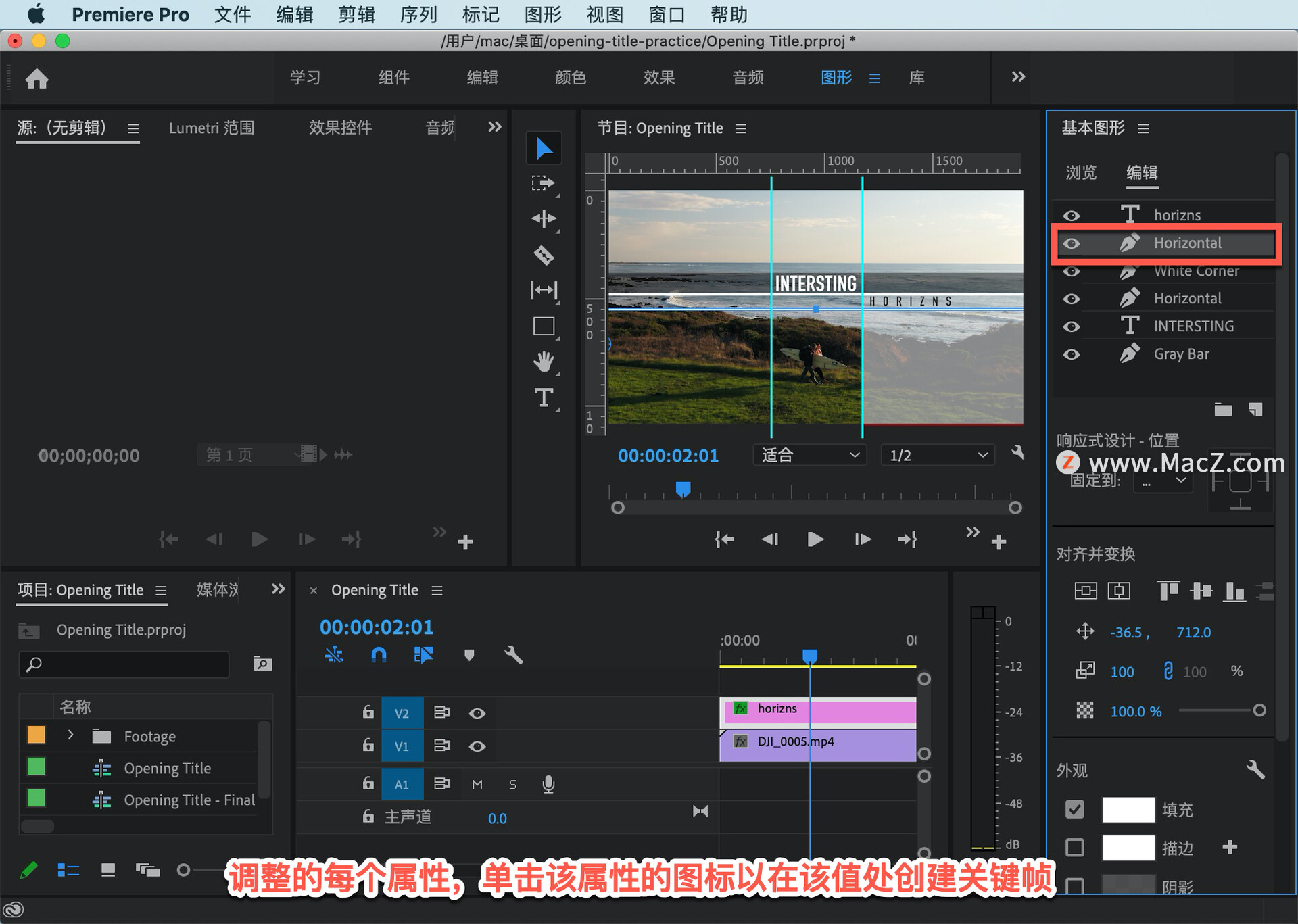Enable the stroke (描边) checkbox
The width and height of the screenshot is (1298, 924).
click(x=1075, y=848)
